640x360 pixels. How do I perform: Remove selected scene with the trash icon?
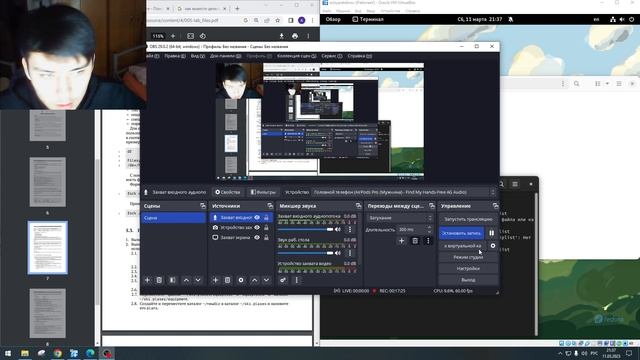pos(159,280)
